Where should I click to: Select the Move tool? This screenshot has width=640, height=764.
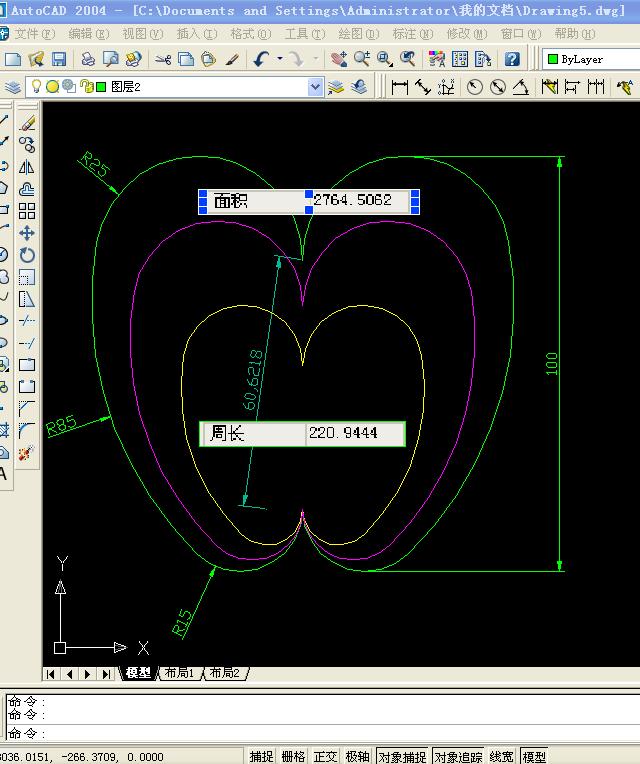27,233
